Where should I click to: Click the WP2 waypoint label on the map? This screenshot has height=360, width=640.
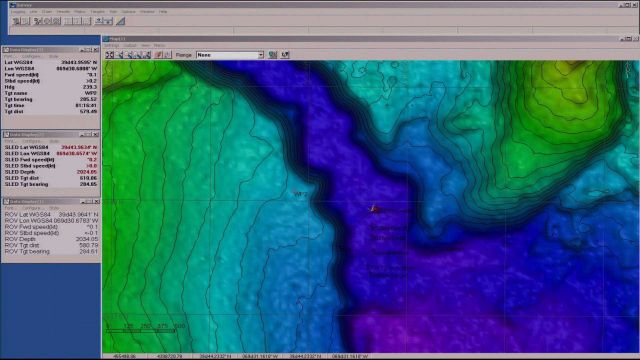pos(300,194)
